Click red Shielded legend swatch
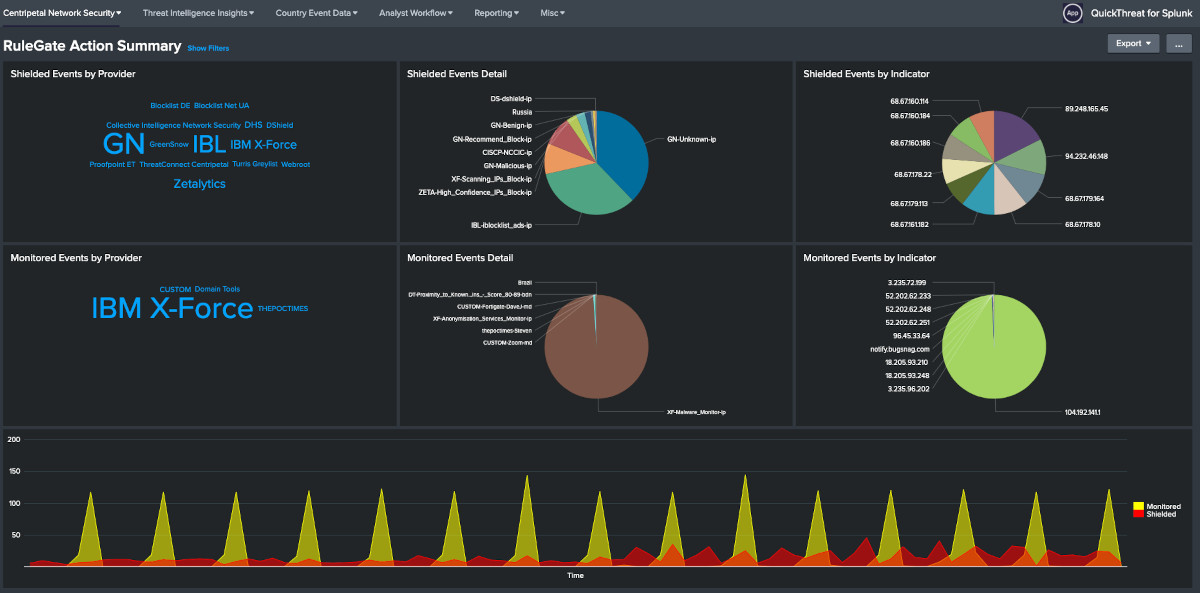This screenshot has height=593, width=1200. coord(1138,514)
